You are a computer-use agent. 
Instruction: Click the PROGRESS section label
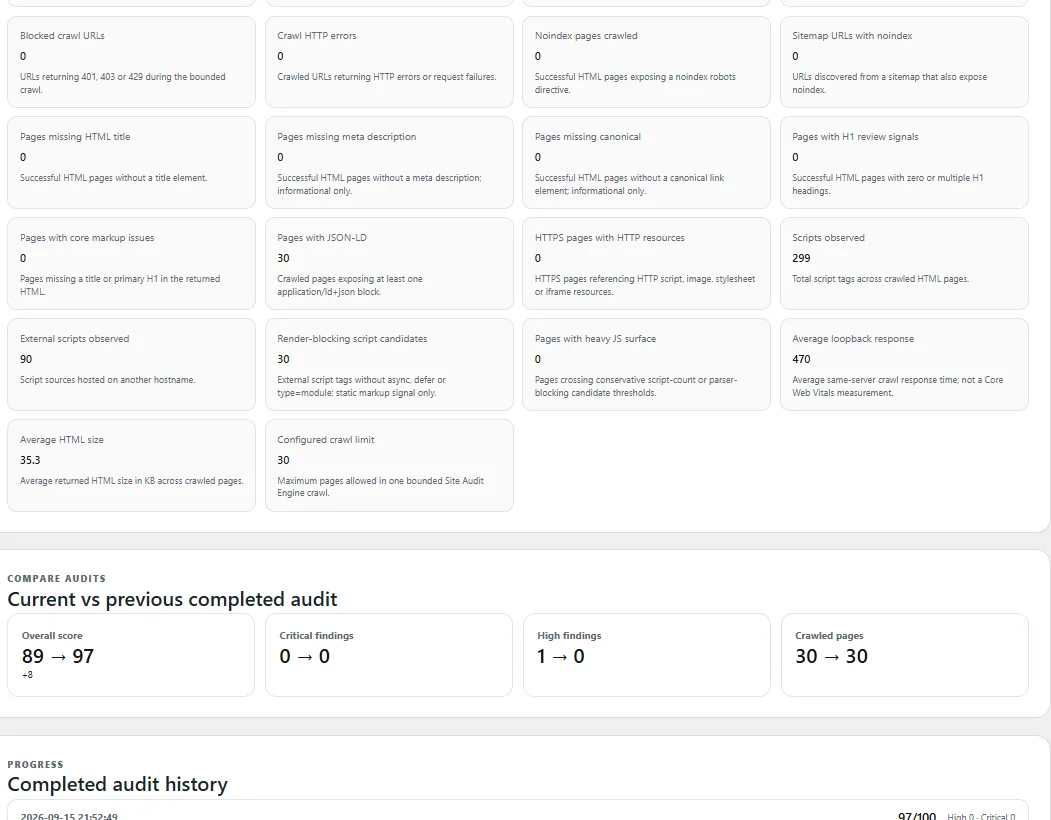coord(35,764)
